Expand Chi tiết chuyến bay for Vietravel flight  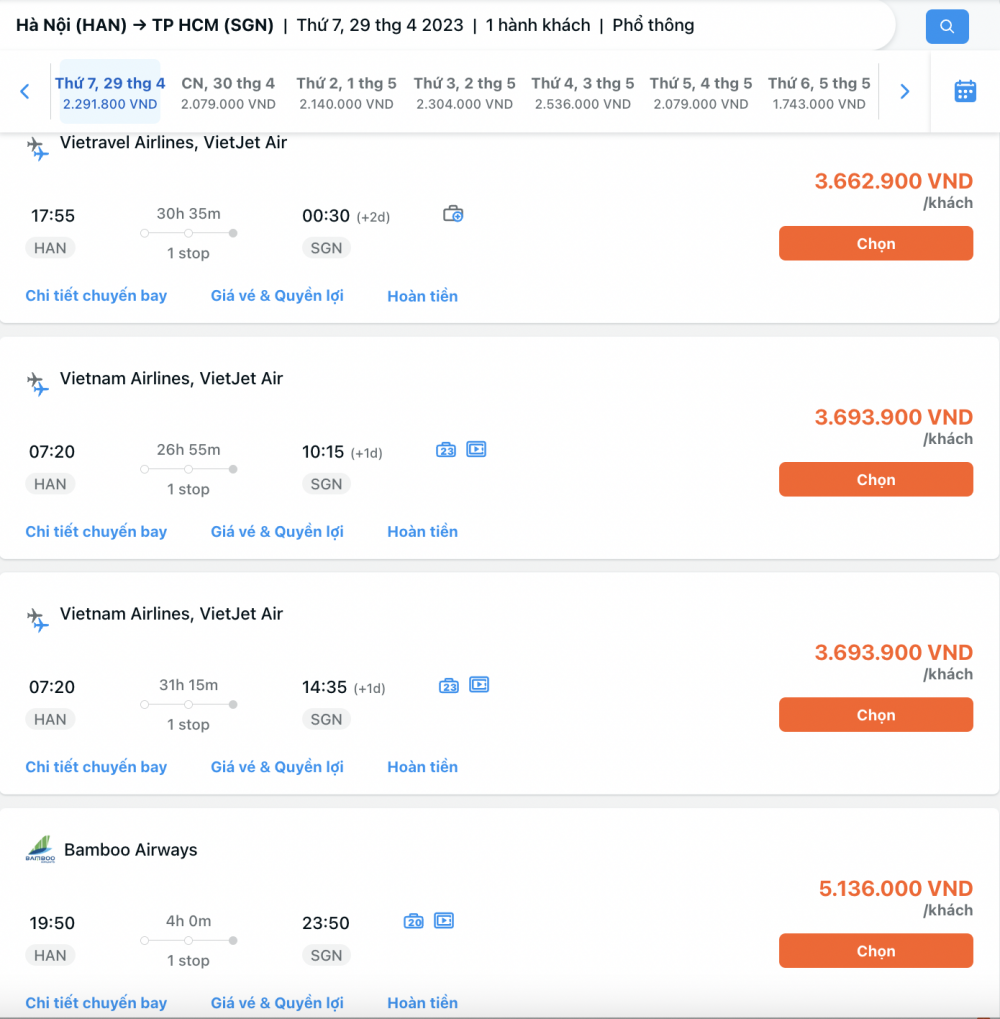(96, 296)
